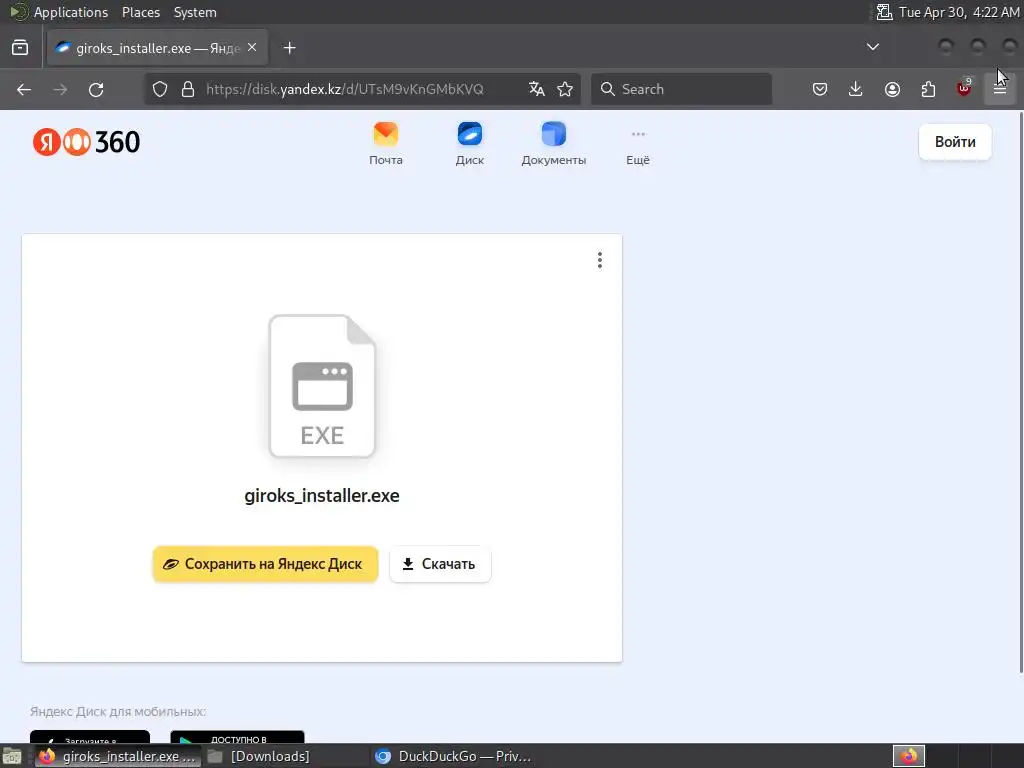Open a new browser tab
The image size is (1024, 768).
(x=289, y=48)
